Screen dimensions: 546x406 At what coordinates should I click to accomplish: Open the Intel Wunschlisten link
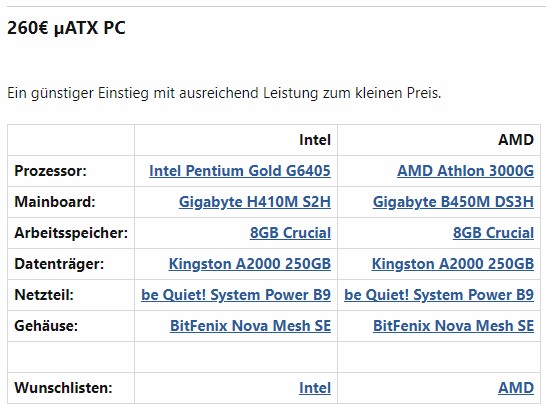click(x=315, y=388)
